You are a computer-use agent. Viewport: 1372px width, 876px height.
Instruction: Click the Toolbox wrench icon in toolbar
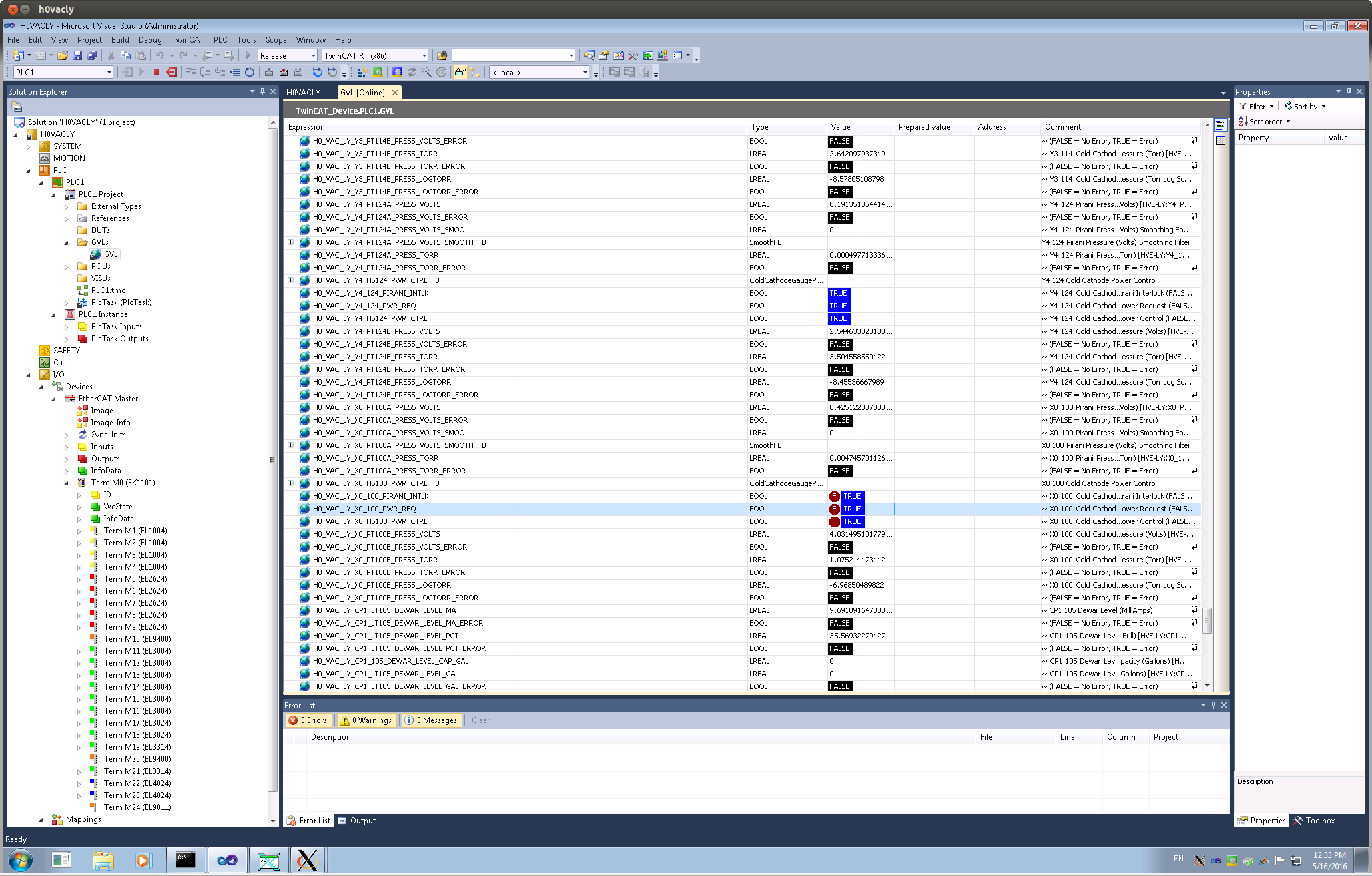(633, 56)
